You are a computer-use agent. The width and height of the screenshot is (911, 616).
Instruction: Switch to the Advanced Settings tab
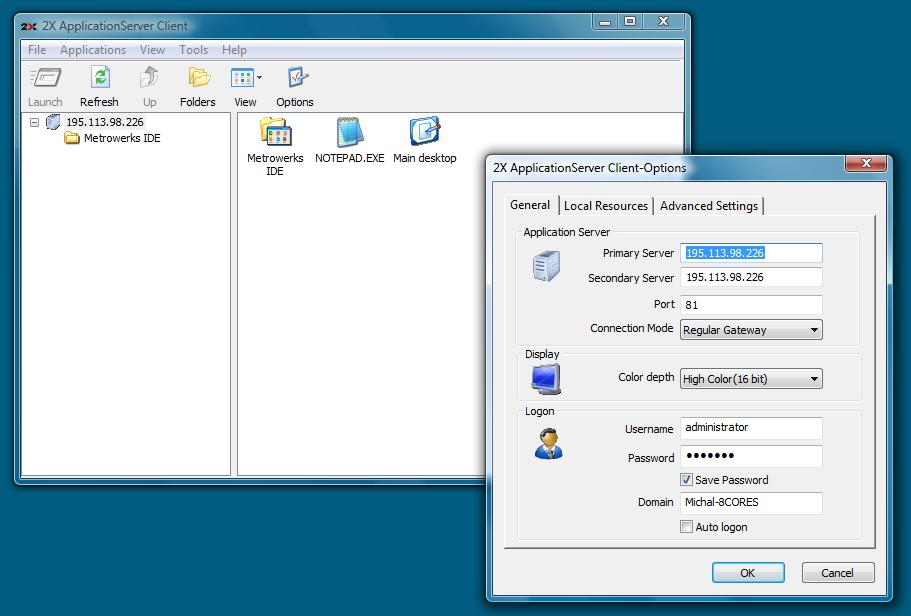[709, 206]
